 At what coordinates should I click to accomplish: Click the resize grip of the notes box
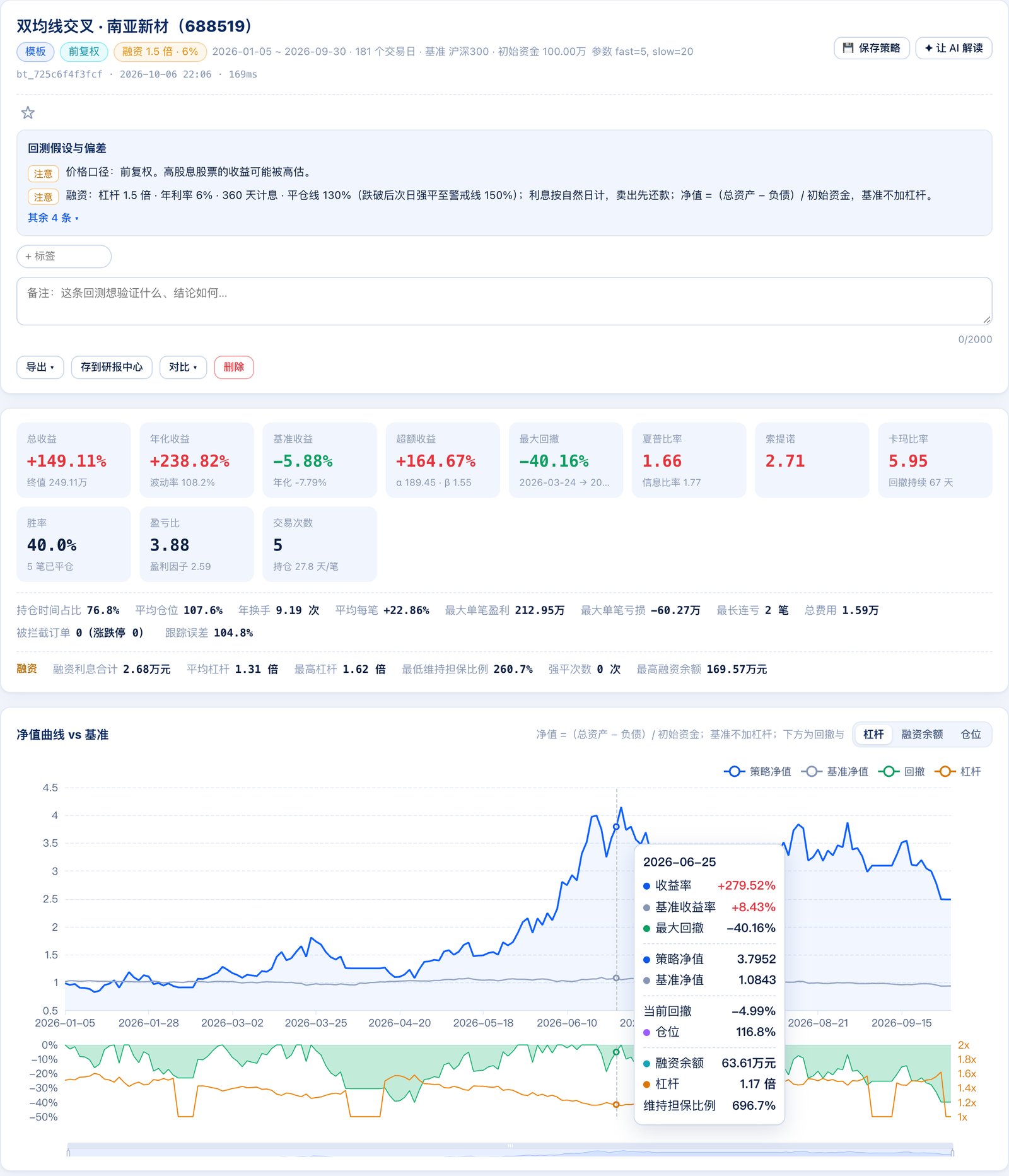click(987, 320)
